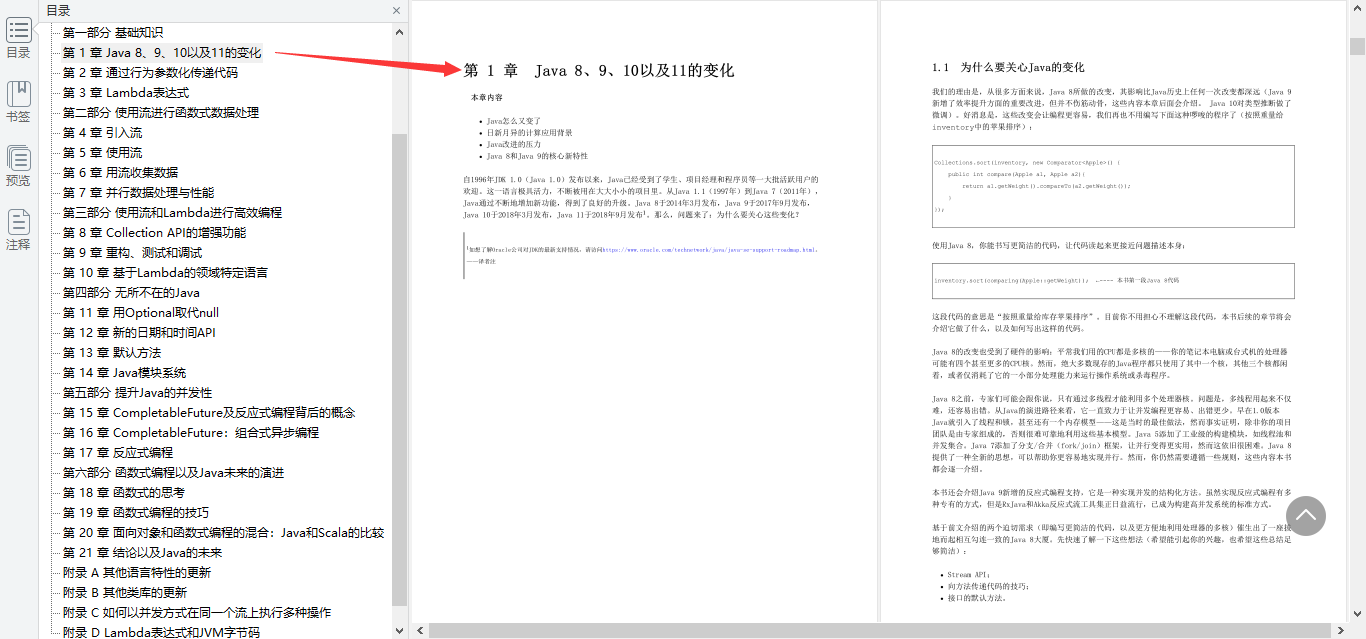Open 附录 C 如何以并发方式在同一个流上执行多种操作
This screenshot has height=639, width=1366.
(x=197, y=612)
